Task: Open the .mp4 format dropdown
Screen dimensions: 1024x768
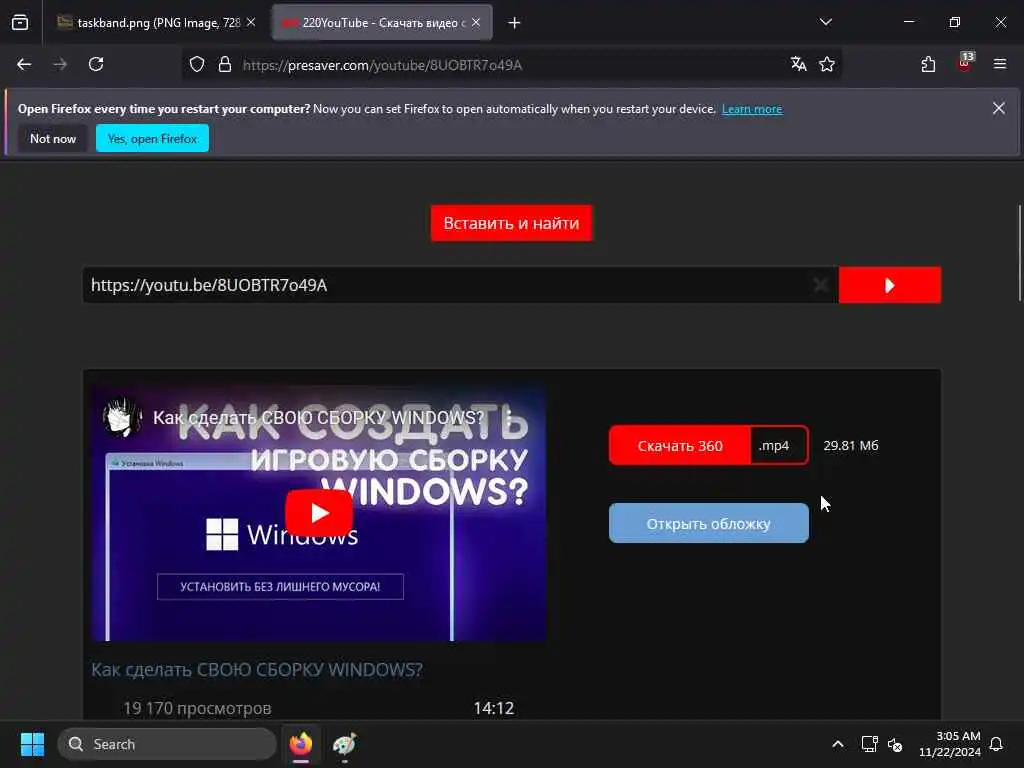Action: pos(779,445)
